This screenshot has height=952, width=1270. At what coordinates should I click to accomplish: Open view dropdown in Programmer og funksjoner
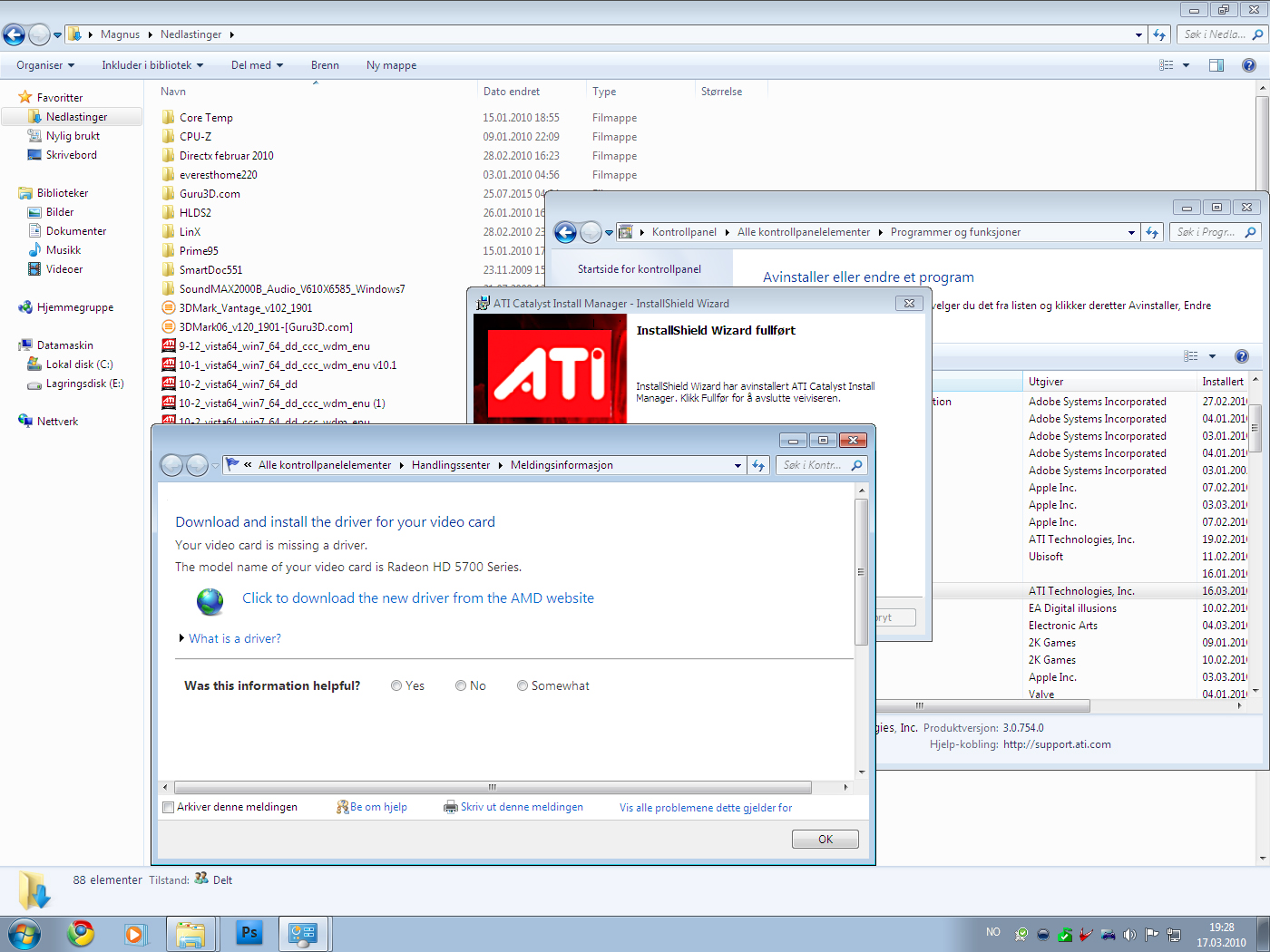point(1212,356)
